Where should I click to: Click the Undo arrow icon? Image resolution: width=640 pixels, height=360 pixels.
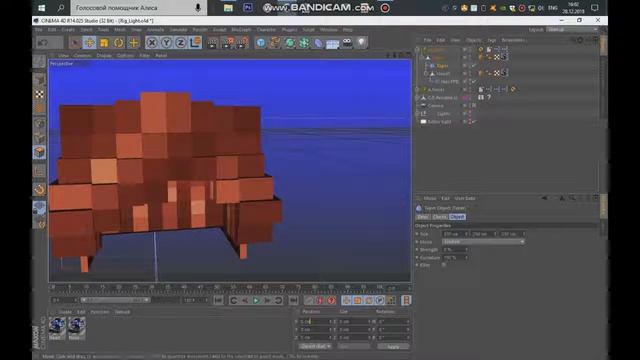pyautogui.click(x=42, y=42)
